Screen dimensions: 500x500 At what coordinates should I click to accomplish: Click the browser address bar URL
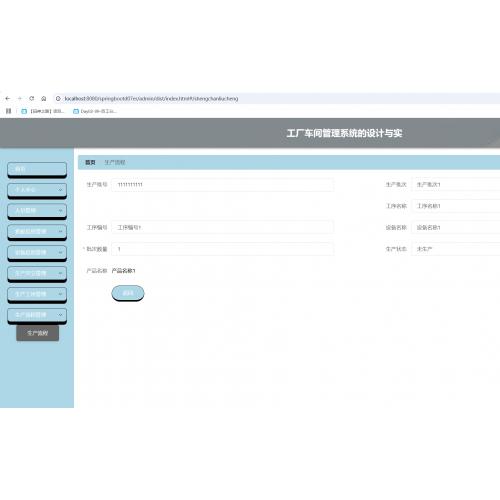(151, 99)
